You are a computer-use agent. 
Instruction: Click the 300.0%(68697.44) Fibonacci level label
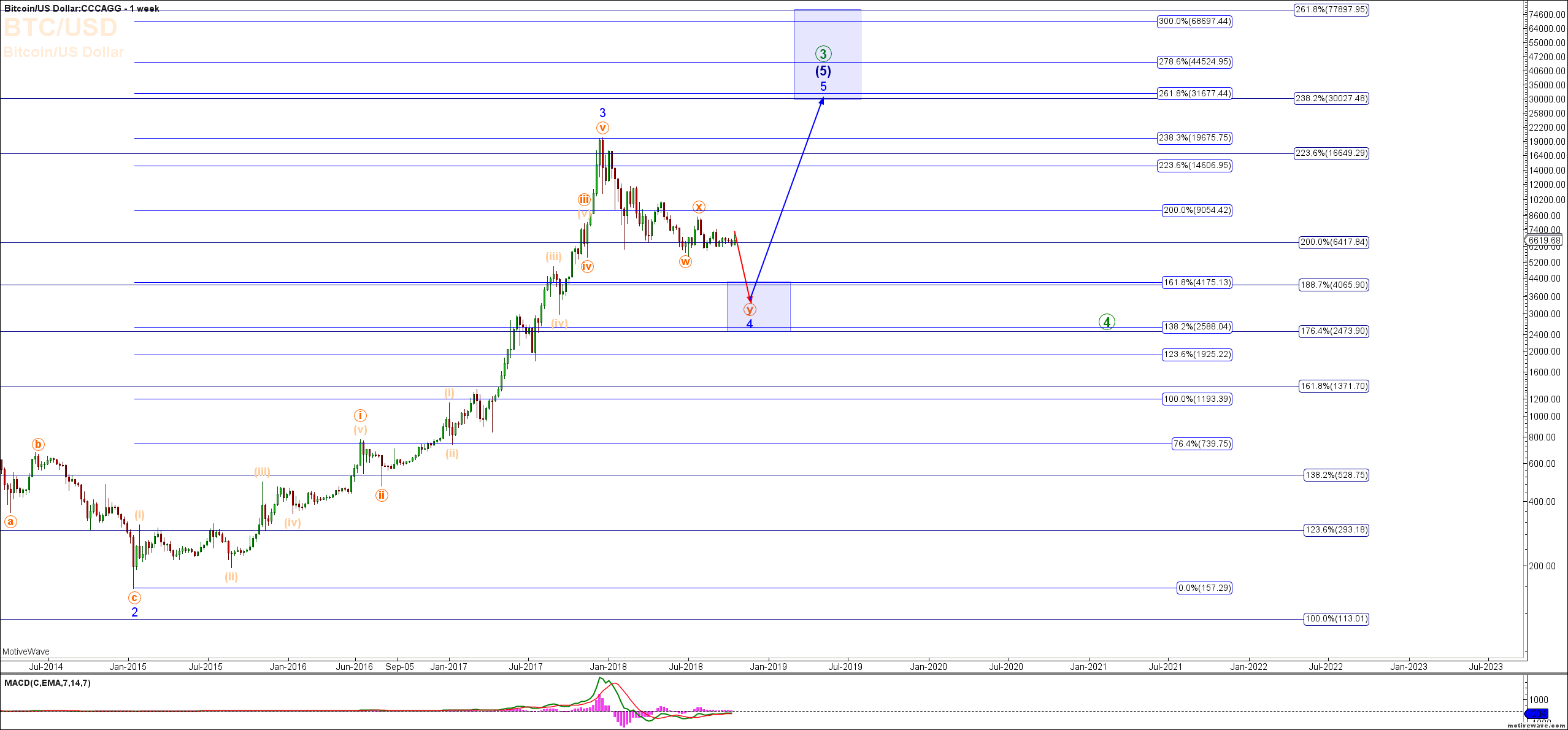pos(1194,21)
